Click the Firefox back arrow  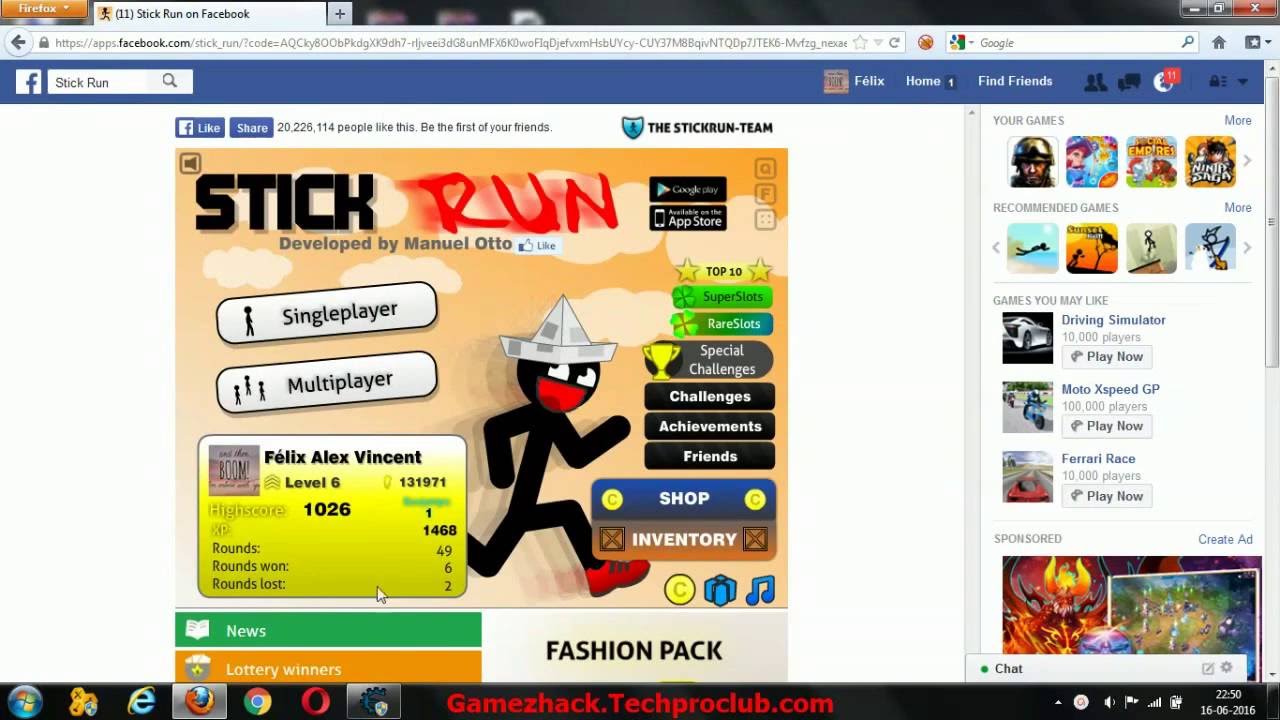point(17,43)
